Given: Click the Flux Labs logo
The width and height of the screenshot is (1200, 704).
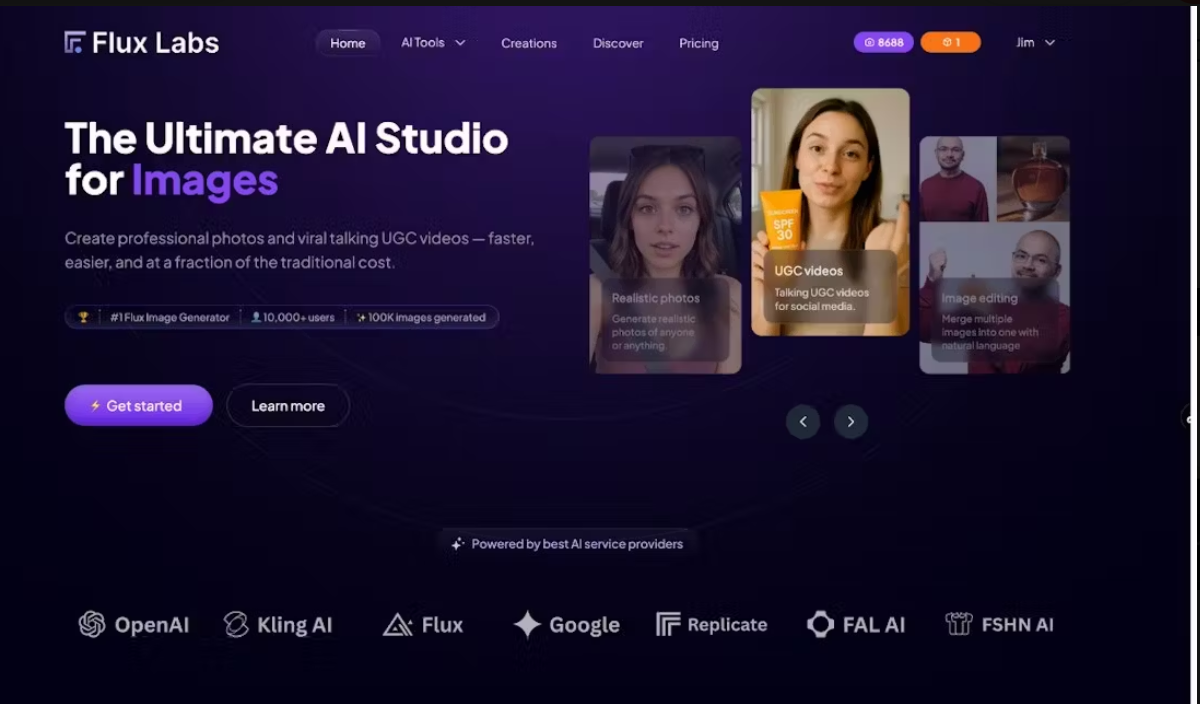Looking at the screenshot, I should click(141, 42).
